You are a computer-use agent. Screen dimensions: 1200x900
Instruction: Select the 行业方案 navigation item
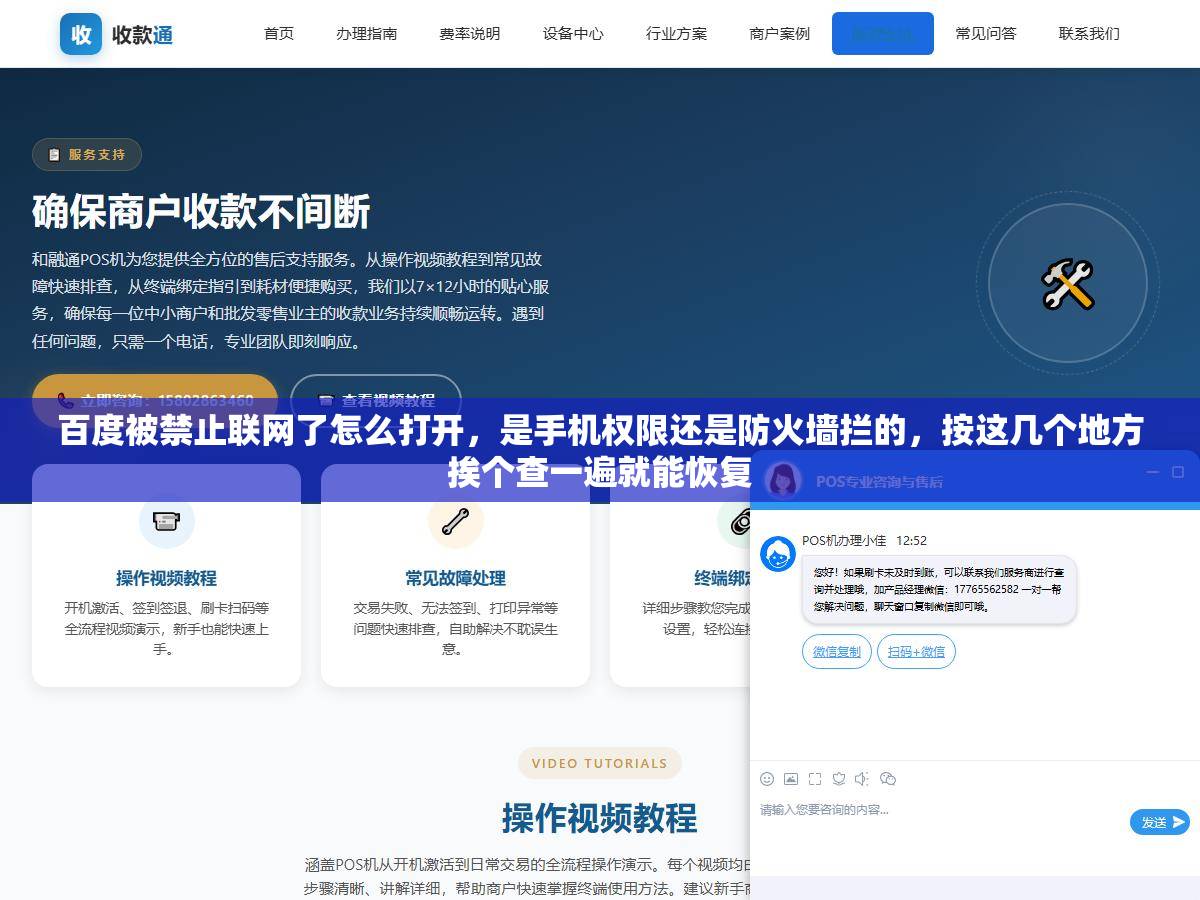click(x=676, y=33)
